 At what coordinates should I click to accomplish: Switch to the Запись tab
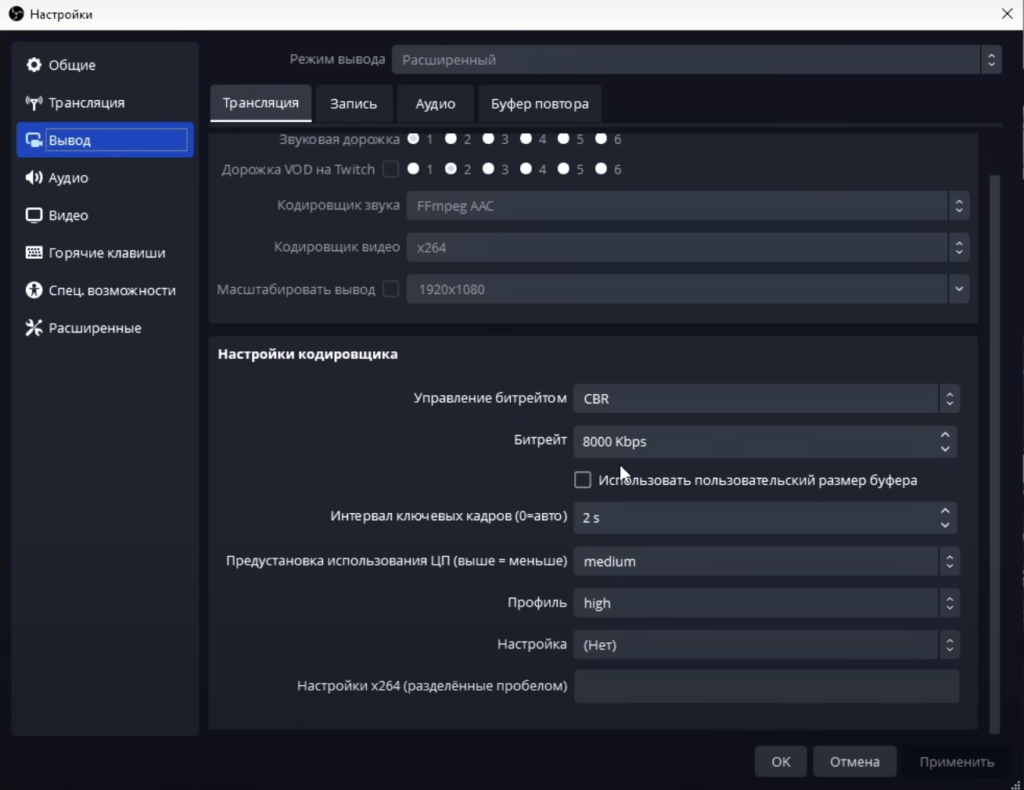(x=353, y=103)
